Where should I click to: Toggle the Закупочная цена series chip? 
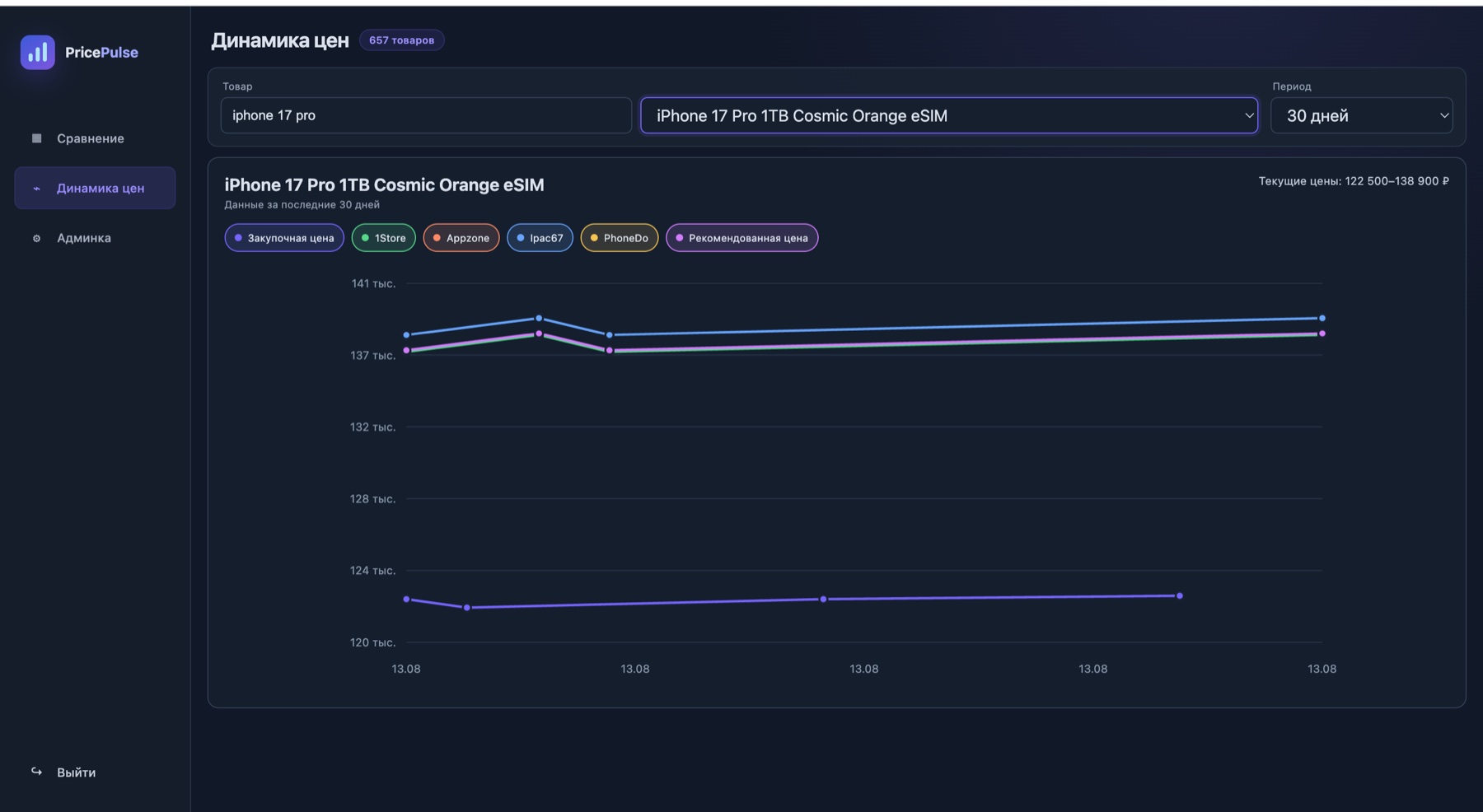tap(284, 238)
